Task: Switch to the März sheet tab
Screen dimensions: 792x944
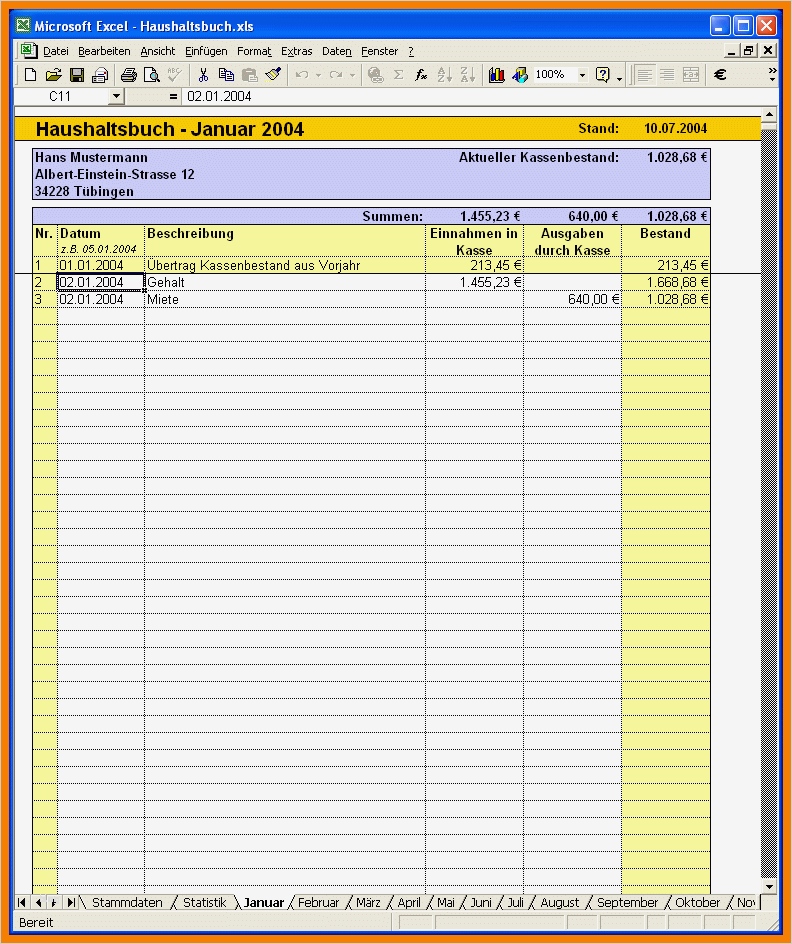Action: 368,902
